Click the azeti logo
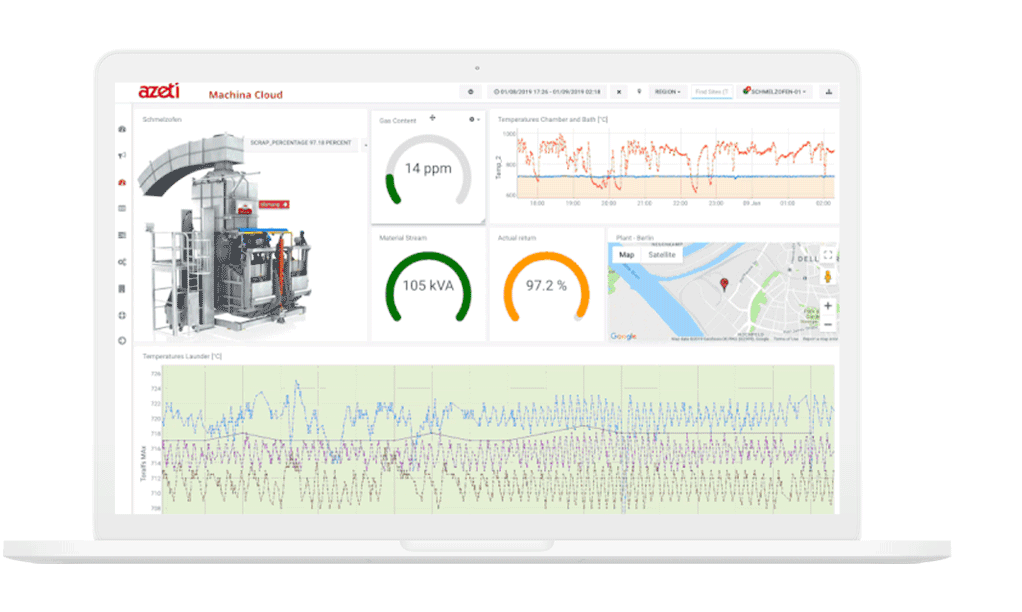The height and width of the screenshot is (612, 1022). point(158,91)
